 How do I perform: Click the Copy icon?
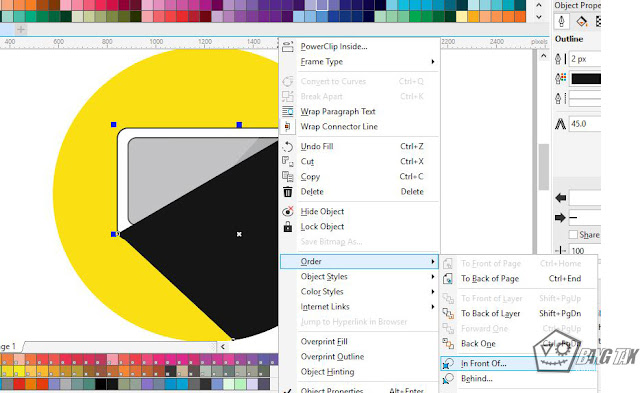pyautogui.click(x=288, y=177)
